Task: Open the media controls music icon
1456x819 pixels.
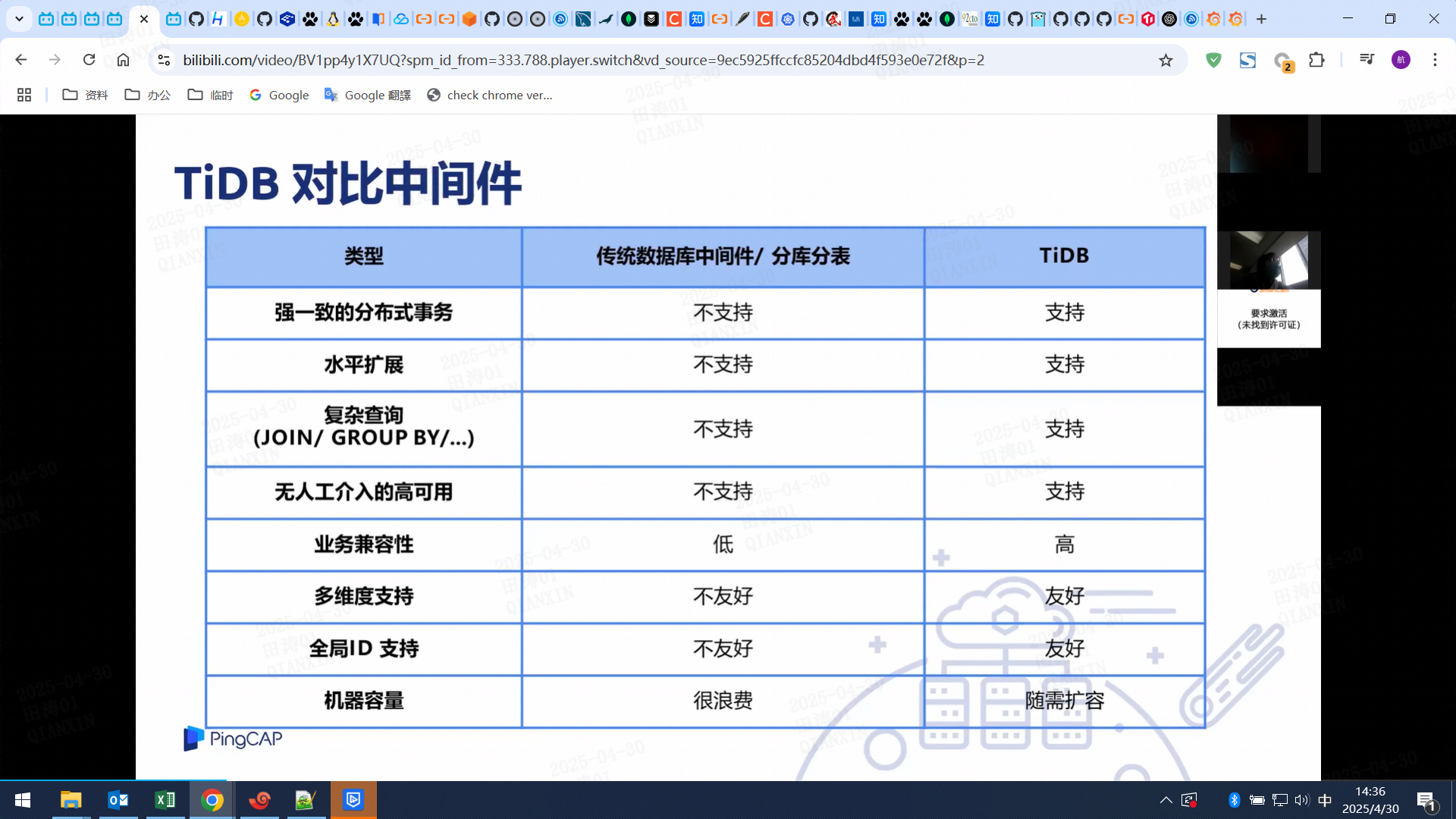Action: (x=1367, y=60)
